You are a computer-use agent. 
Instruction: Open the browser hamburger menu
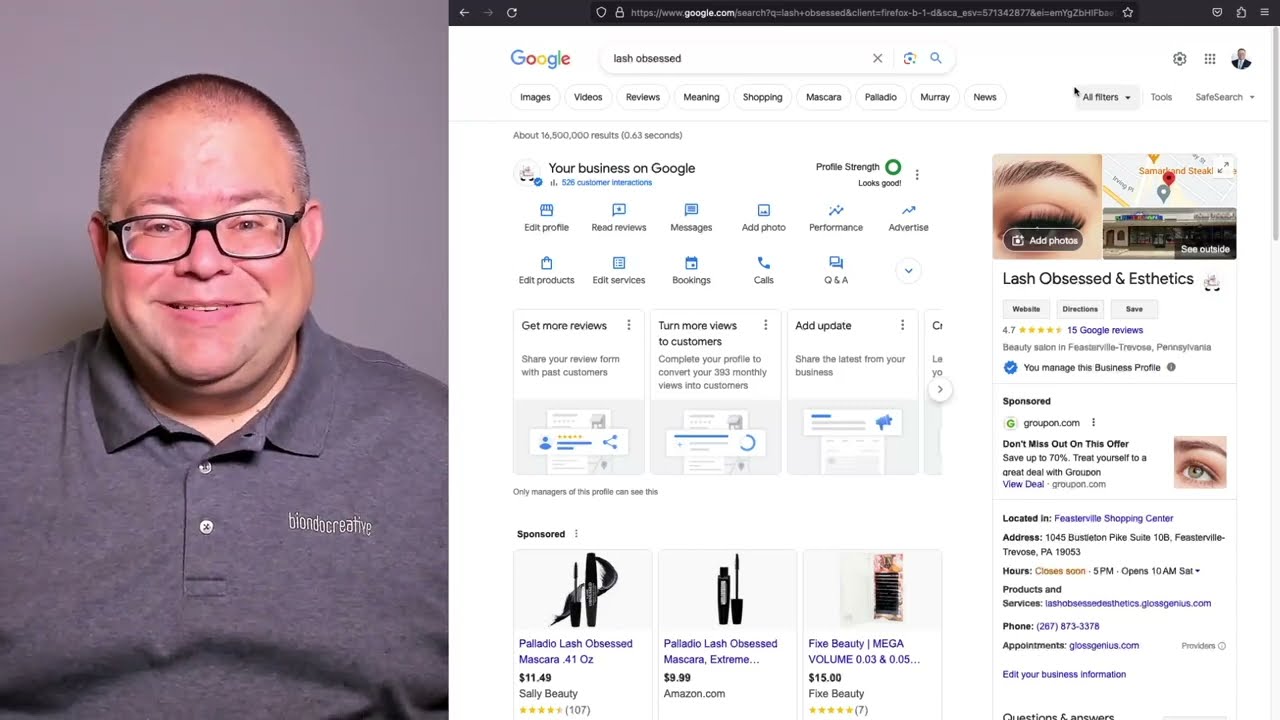point(1265,12)
